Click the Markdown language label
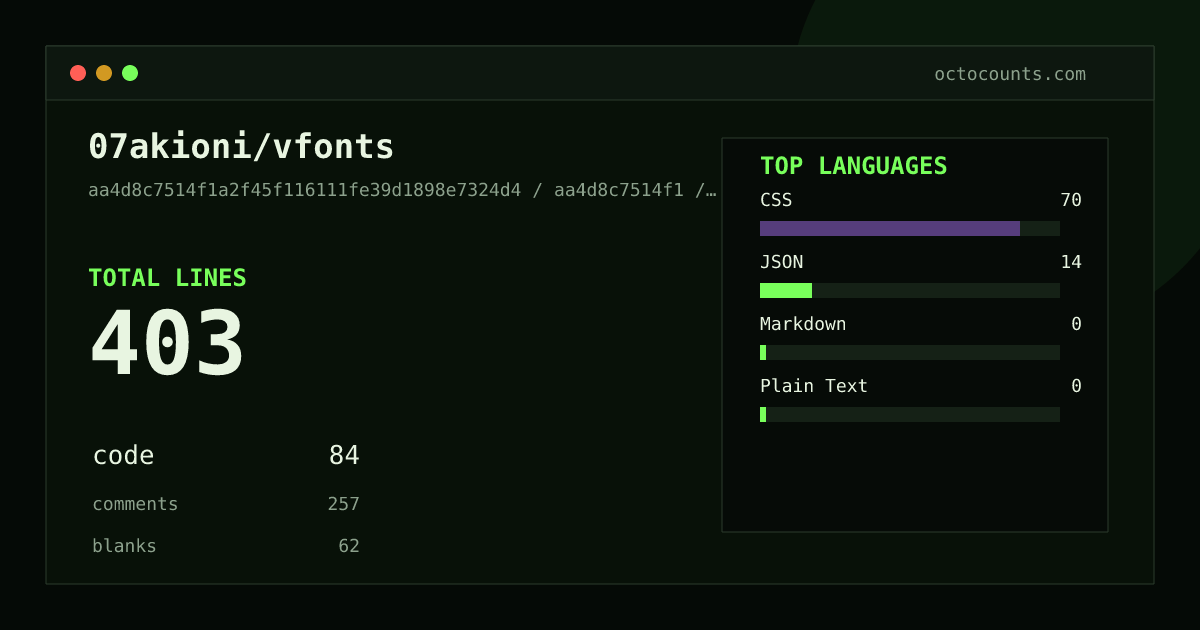 coord(803,324)
